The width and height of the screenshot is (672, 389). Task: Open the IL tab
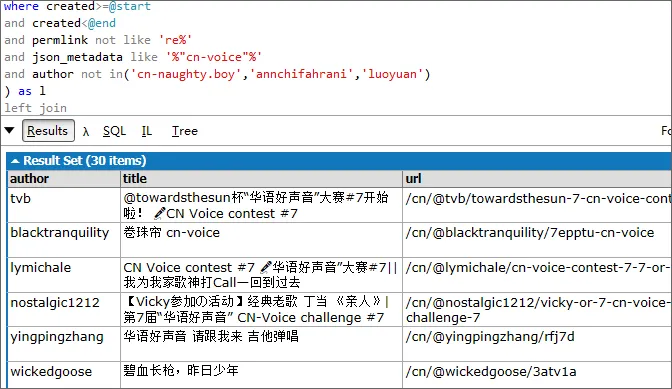point(147,131)
